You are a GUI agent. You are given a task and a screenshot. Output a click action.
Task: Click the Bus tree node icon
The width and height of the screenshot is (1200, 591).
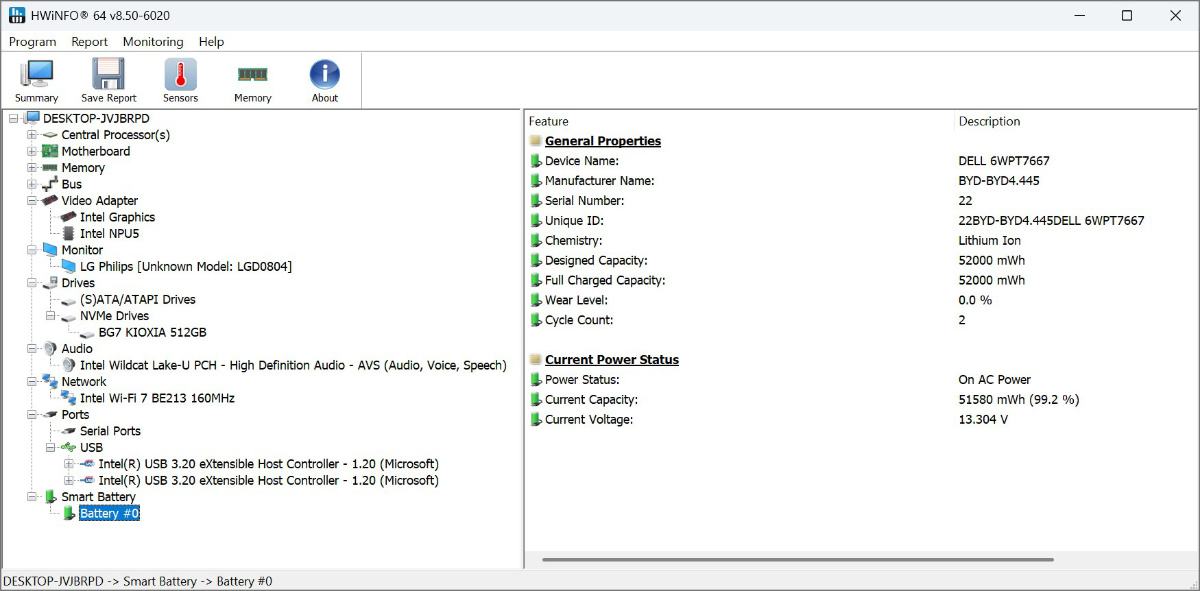(50, 184)
